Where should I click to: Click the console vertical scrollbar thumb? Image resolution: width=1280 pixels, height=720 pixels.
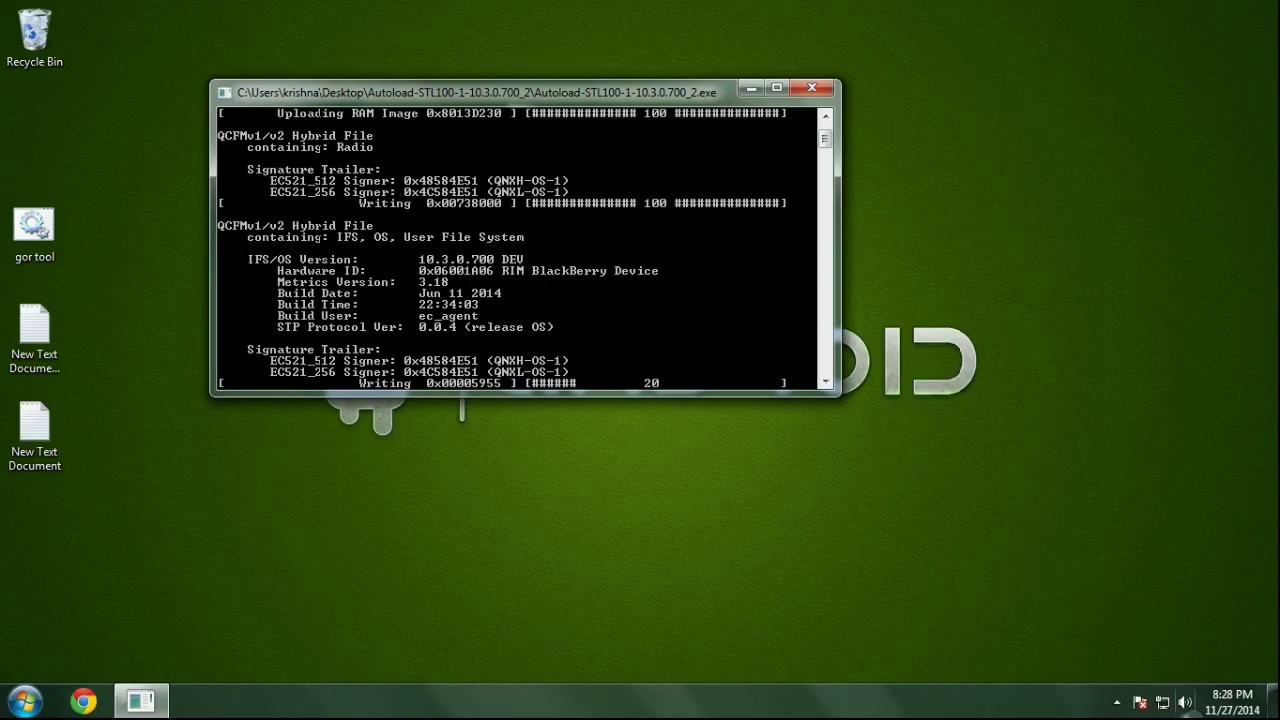point(825,140)
